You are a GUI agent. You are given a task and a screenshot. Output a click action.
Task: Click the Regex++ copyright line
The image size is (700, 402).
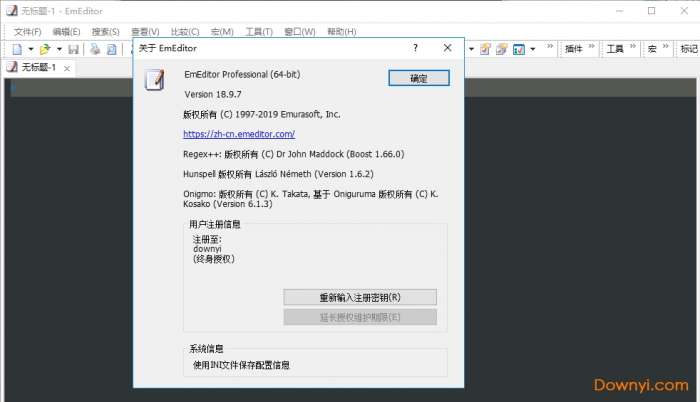(x=294, y=154)
